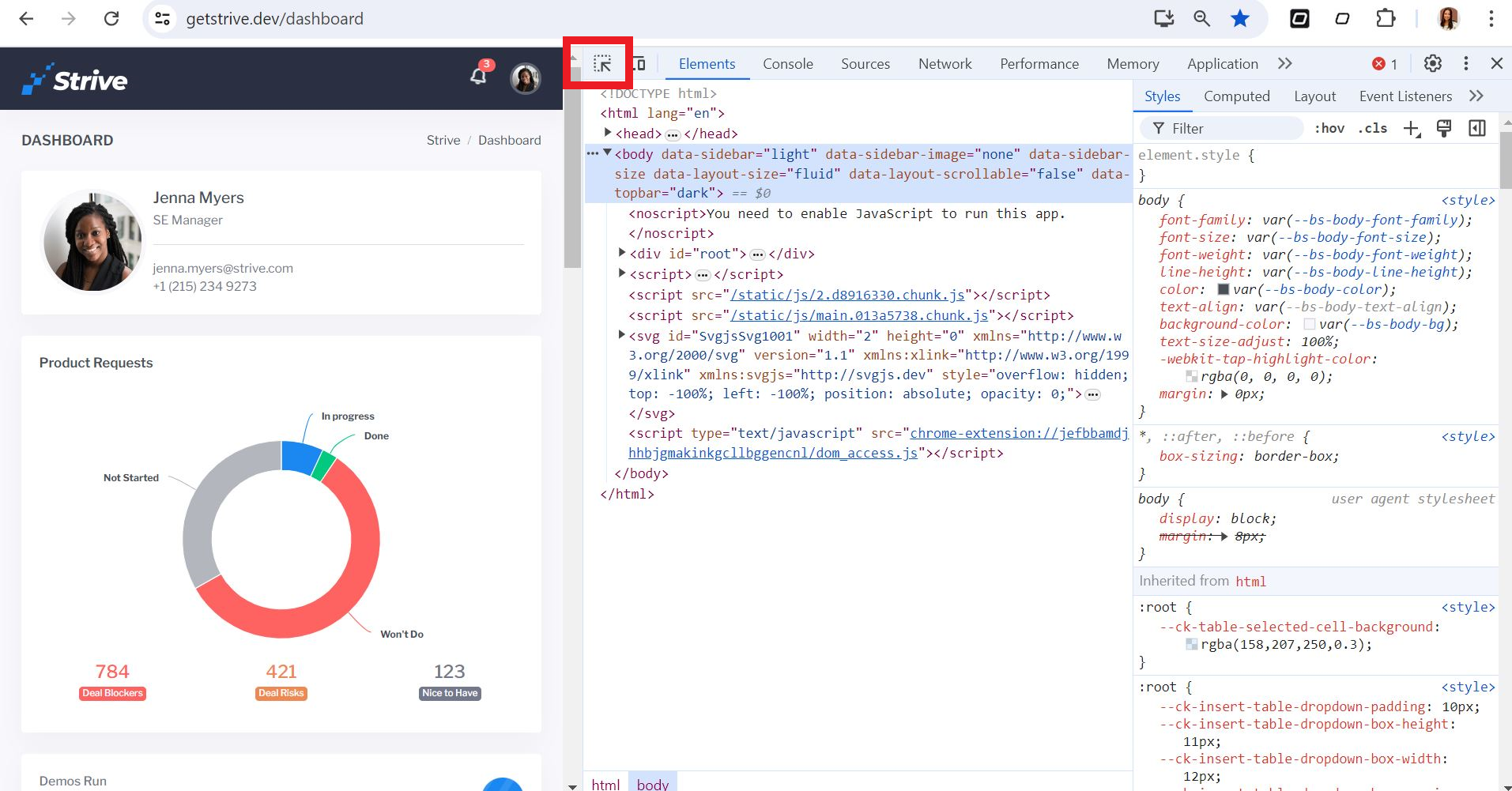Open the rgba(158,207,250,0.3) color swatch
The width and height of the screenshot is (1512, 791).
tap(1191, 644)
